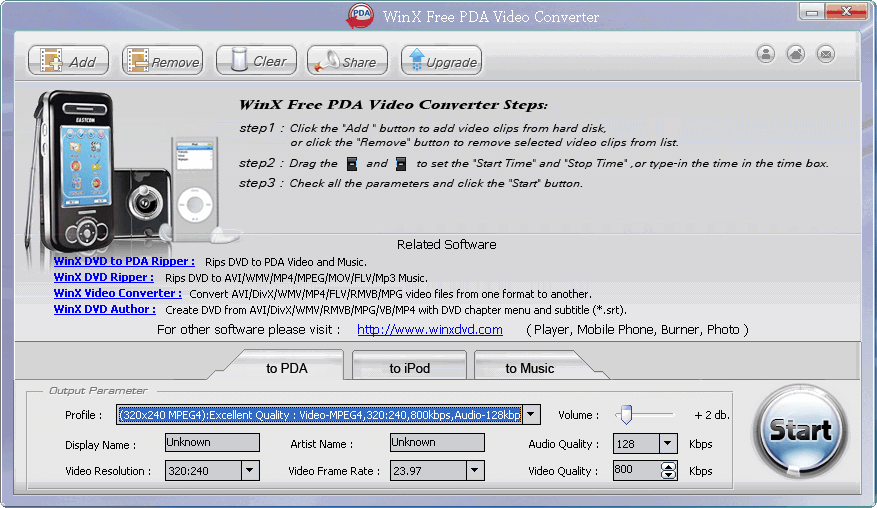Screen dimensions: 877x508
Task: Open the user profile round icon
Action: coord(766,54)
